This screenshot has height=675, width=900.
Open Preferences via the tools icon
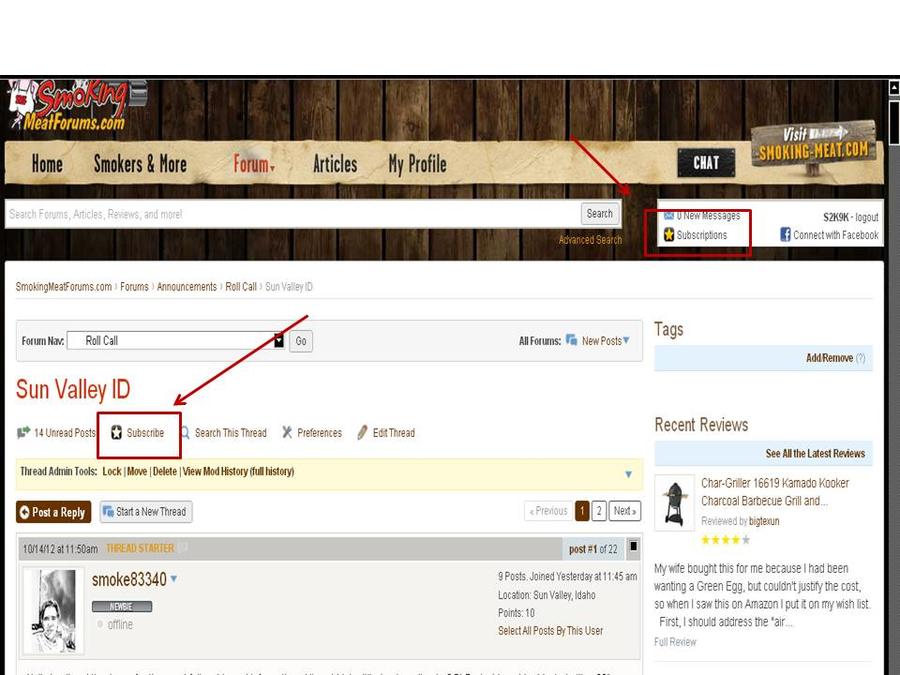pyautogui.click(x=287, y=433)
